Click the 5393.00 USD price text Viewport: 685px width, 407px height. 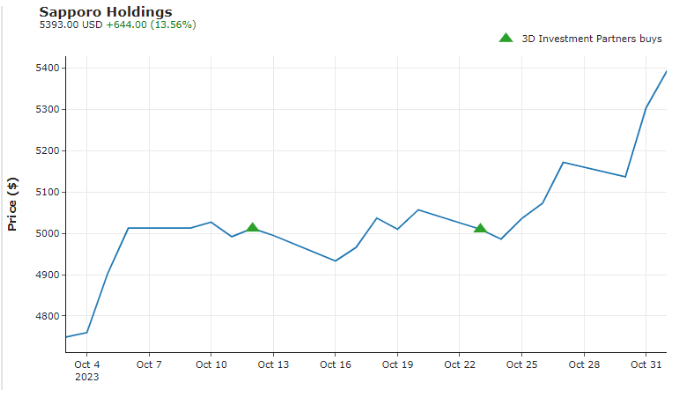[x=70, y=24]
